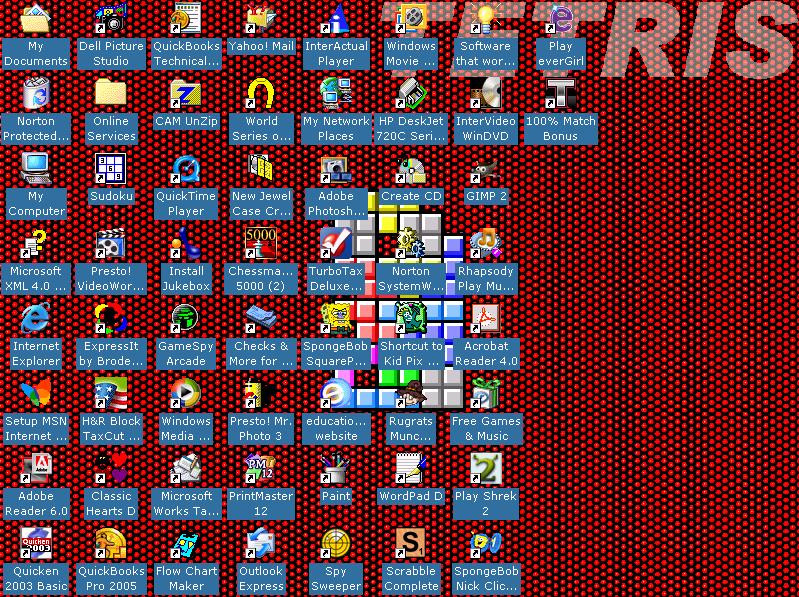Launch Microsoft Works Task Launcher
Viewport: 799px width, 597px height.
186,468
